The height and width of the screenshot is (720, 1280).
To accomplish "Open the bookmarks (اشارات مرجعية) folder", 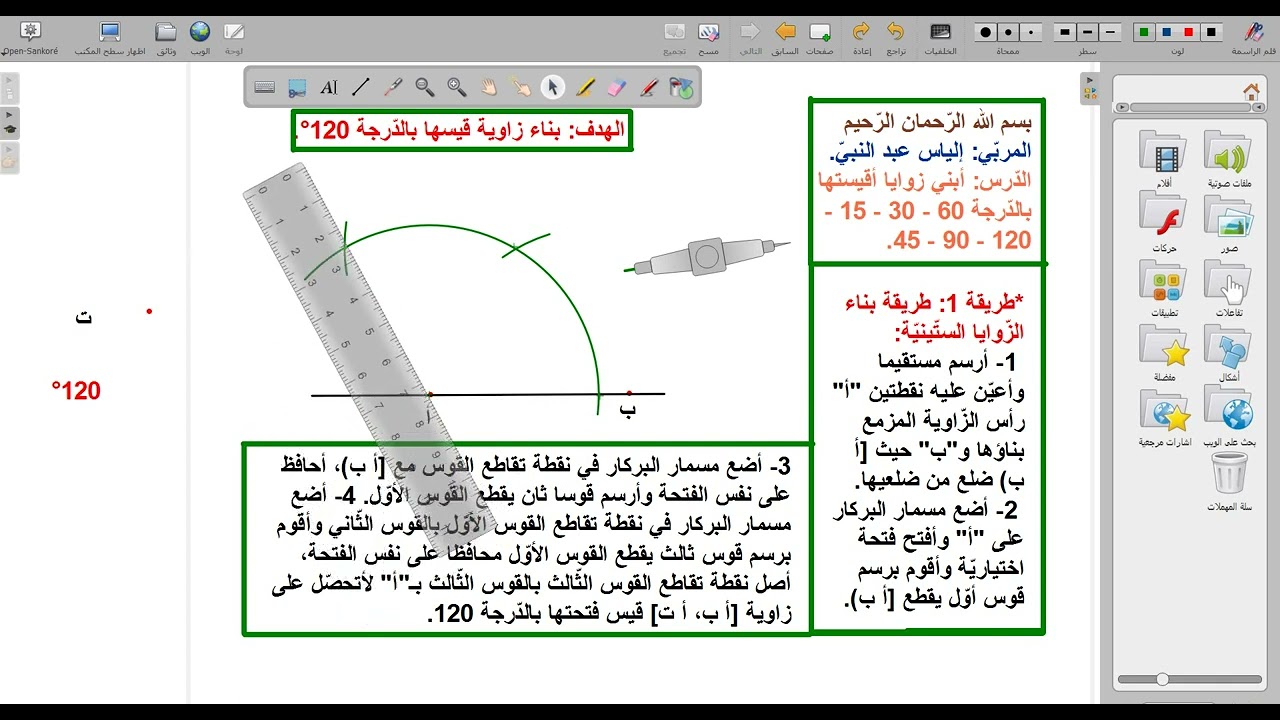I will point(1163,418).
